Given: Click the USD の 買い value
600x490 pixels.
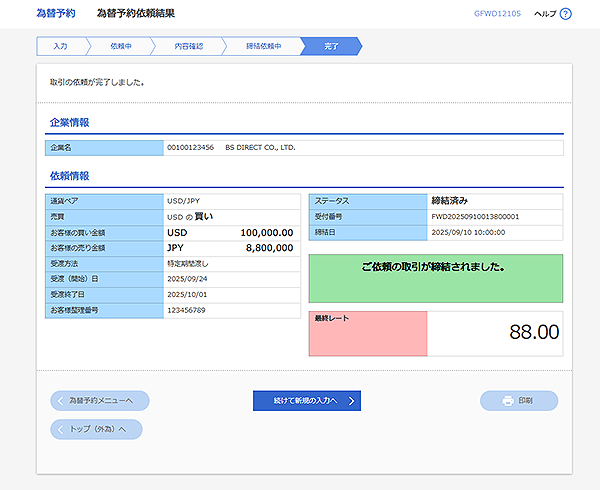Looking at the screenshot, I should click(190, 217).
